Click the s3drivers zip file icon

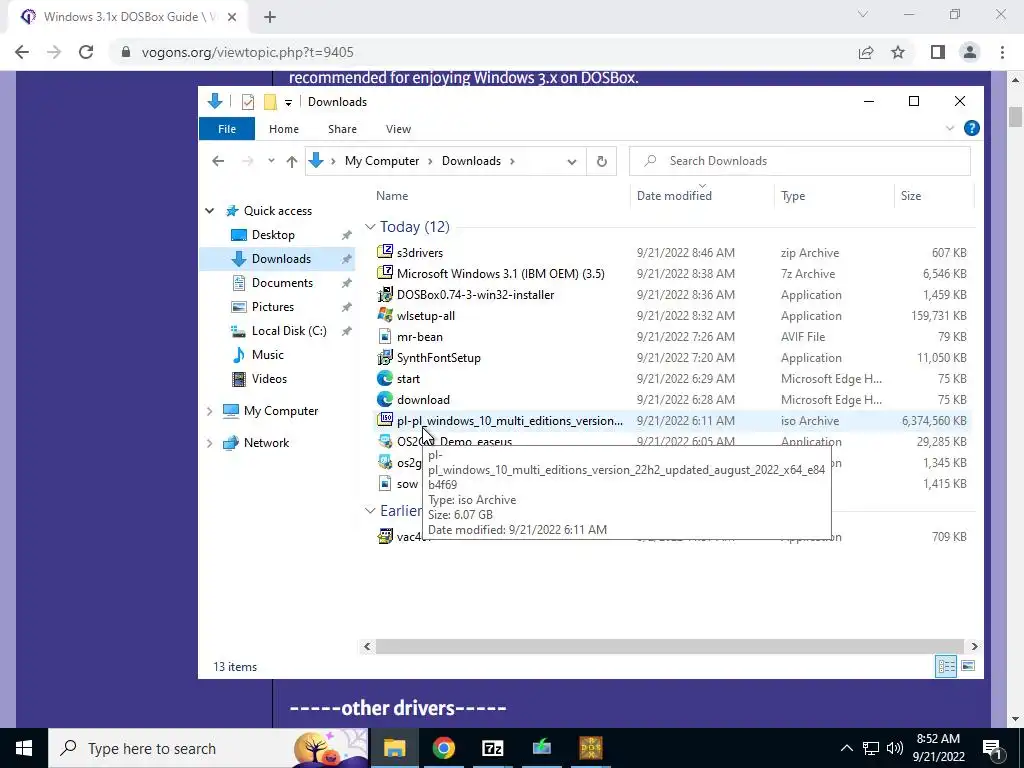click(x=385, y=252)
